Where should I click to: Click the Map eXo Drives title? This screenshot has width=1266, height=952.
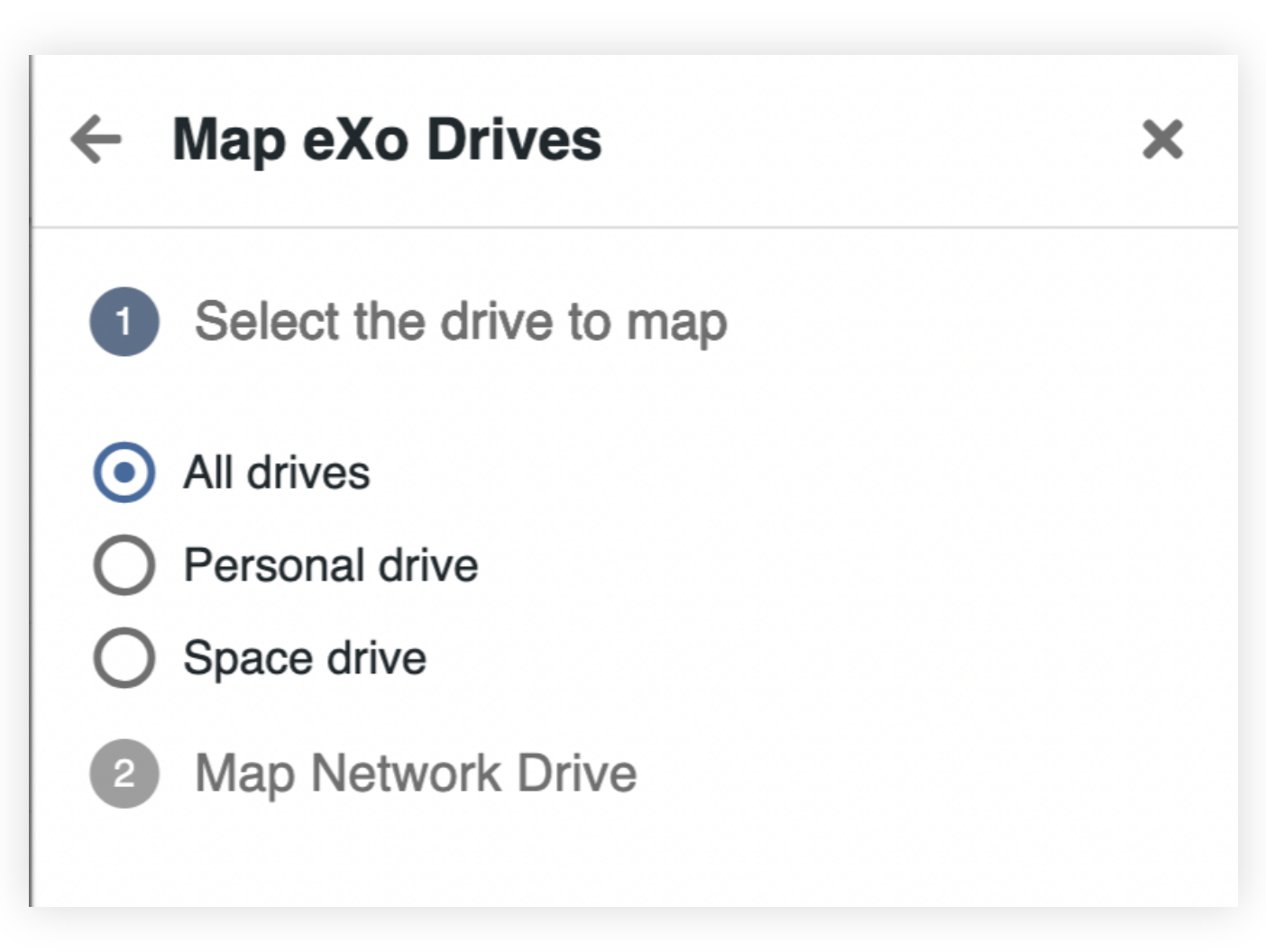tap(387, 140)
